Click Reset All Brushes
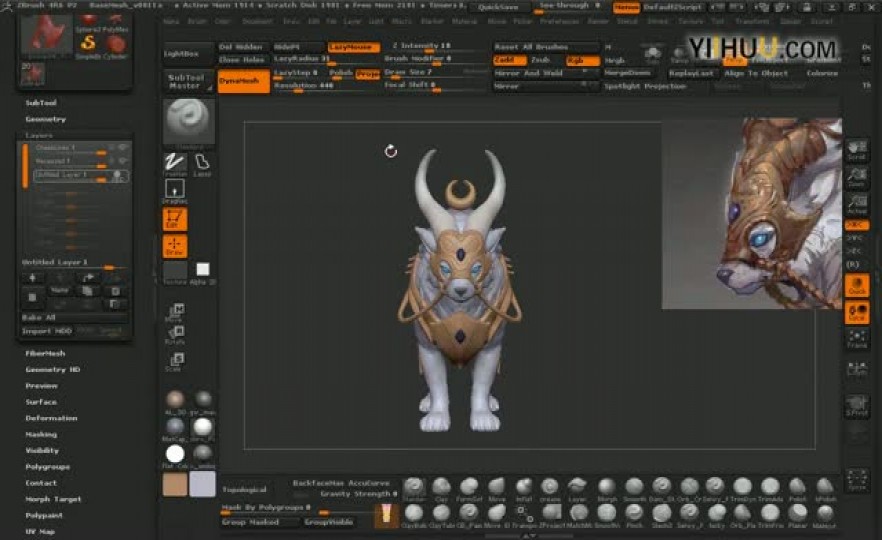Image resolution: width=882 pixels, height=540 pixels. coord(546,47)
